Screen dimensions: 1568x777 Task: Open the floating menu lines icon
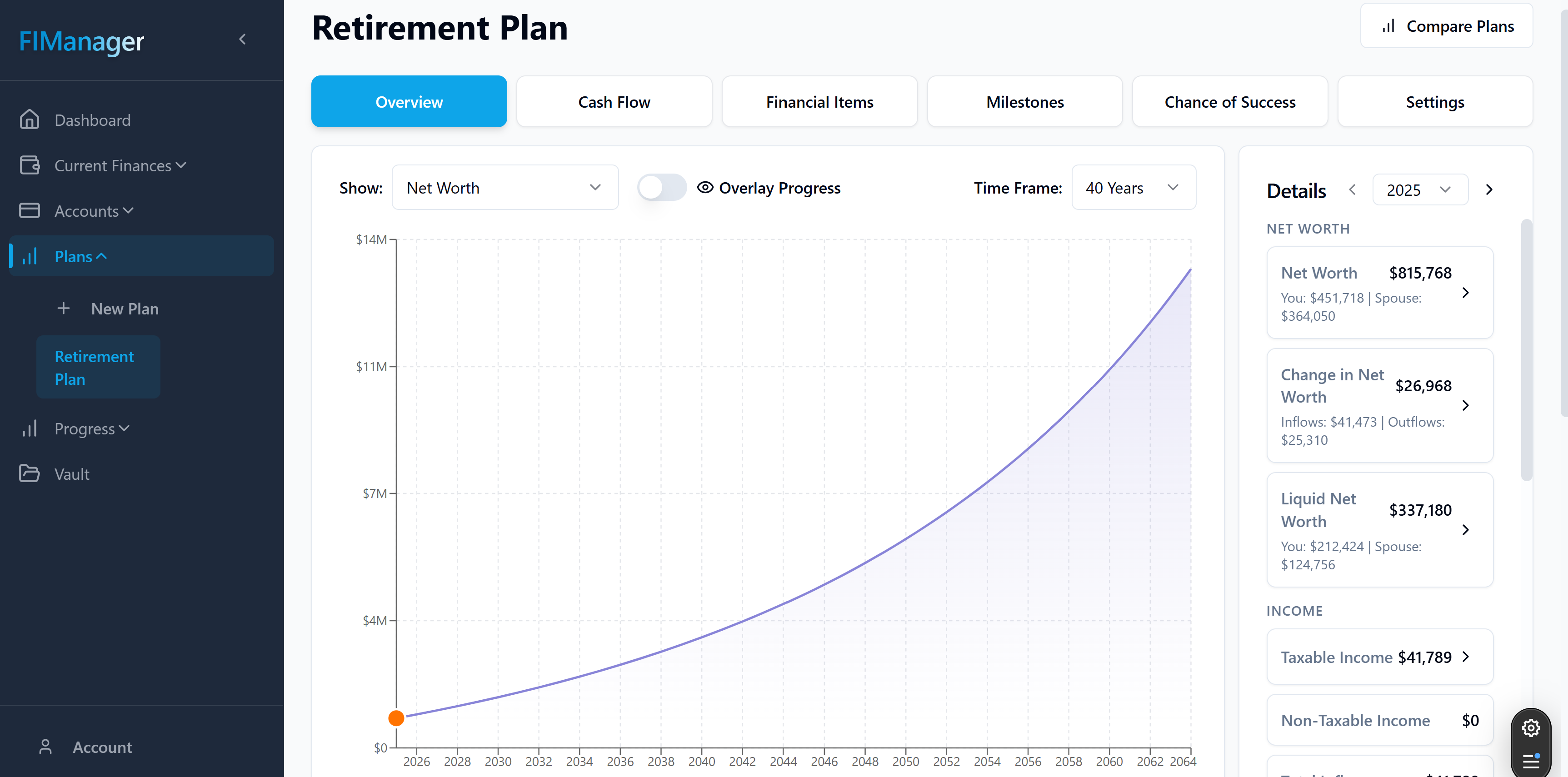(x=1531, y=761)
